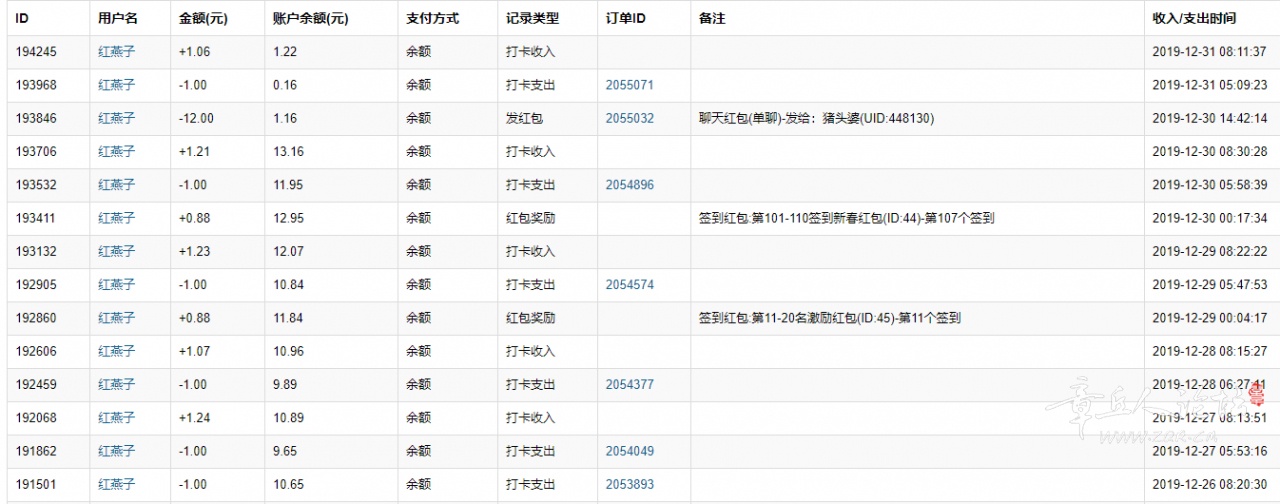Click remark about 第11个签到

(830, 318)
